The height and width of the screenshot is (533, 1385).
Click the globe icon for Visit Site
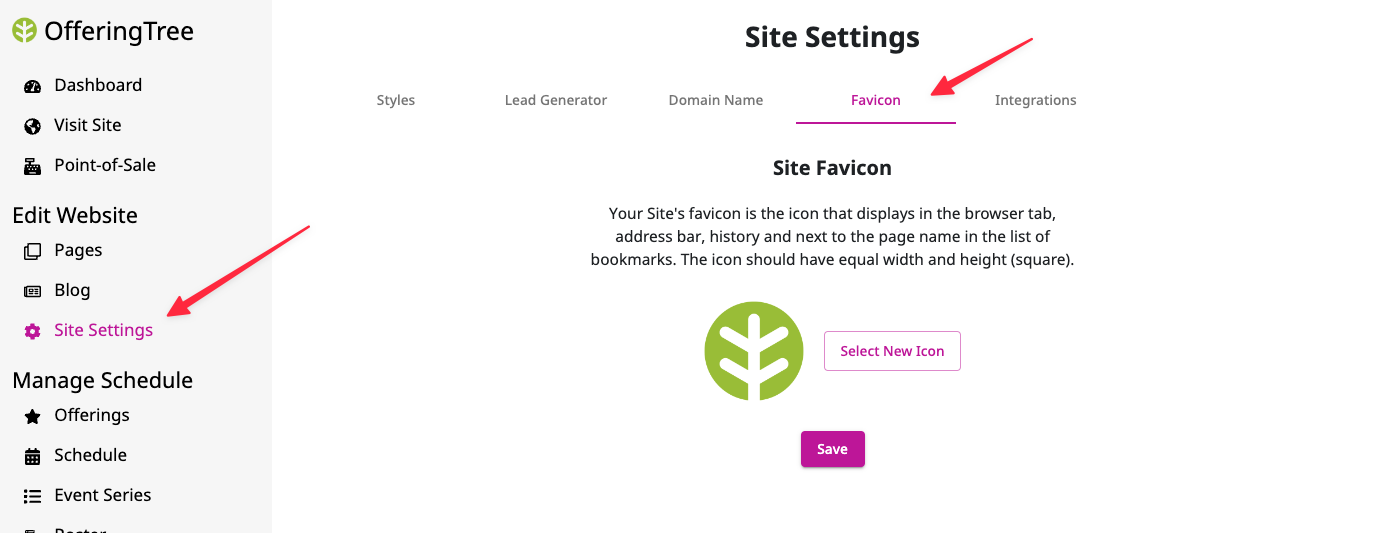33,126
